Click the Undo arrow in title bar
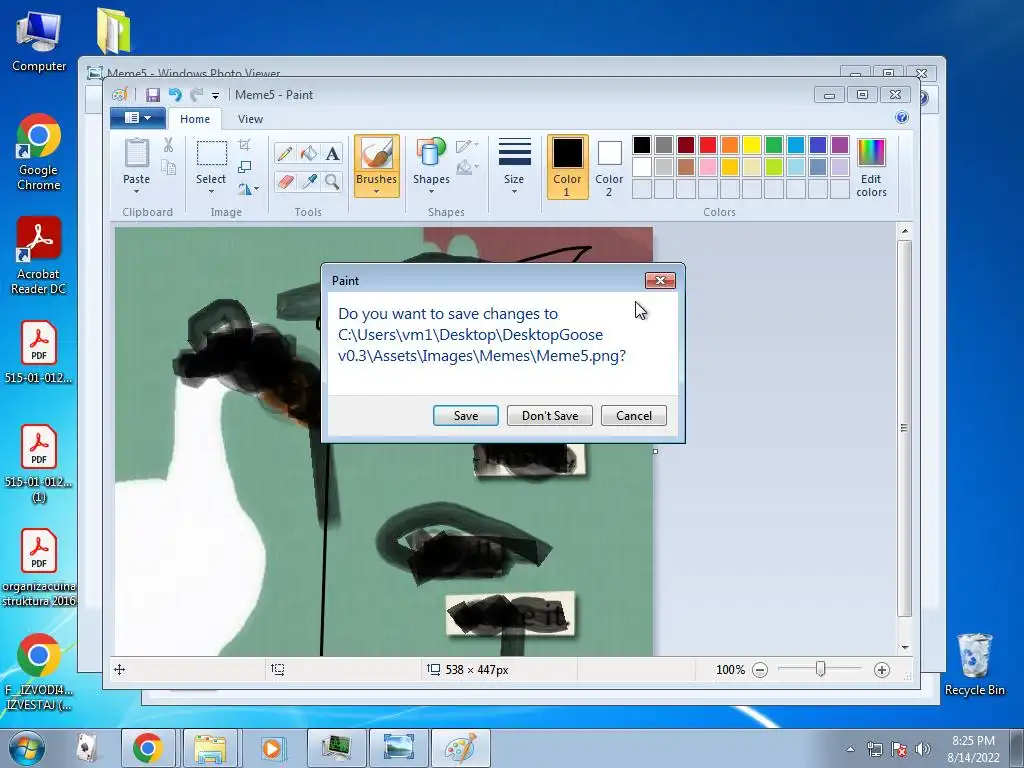The image size is (1024, 768). (x=175, y=95)
